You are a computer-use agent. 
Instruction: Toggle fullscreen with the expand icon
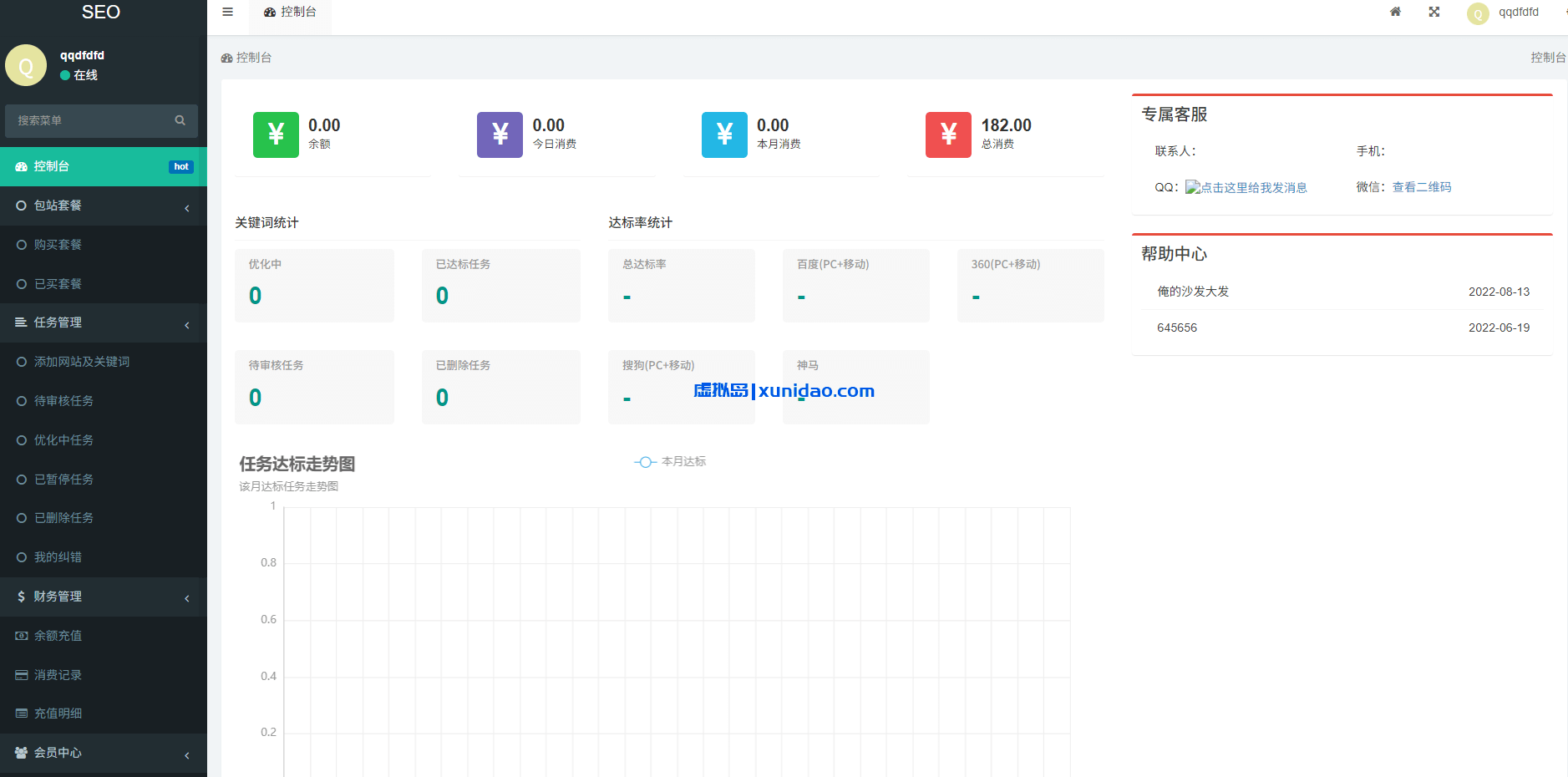(x=1434, y=12)
